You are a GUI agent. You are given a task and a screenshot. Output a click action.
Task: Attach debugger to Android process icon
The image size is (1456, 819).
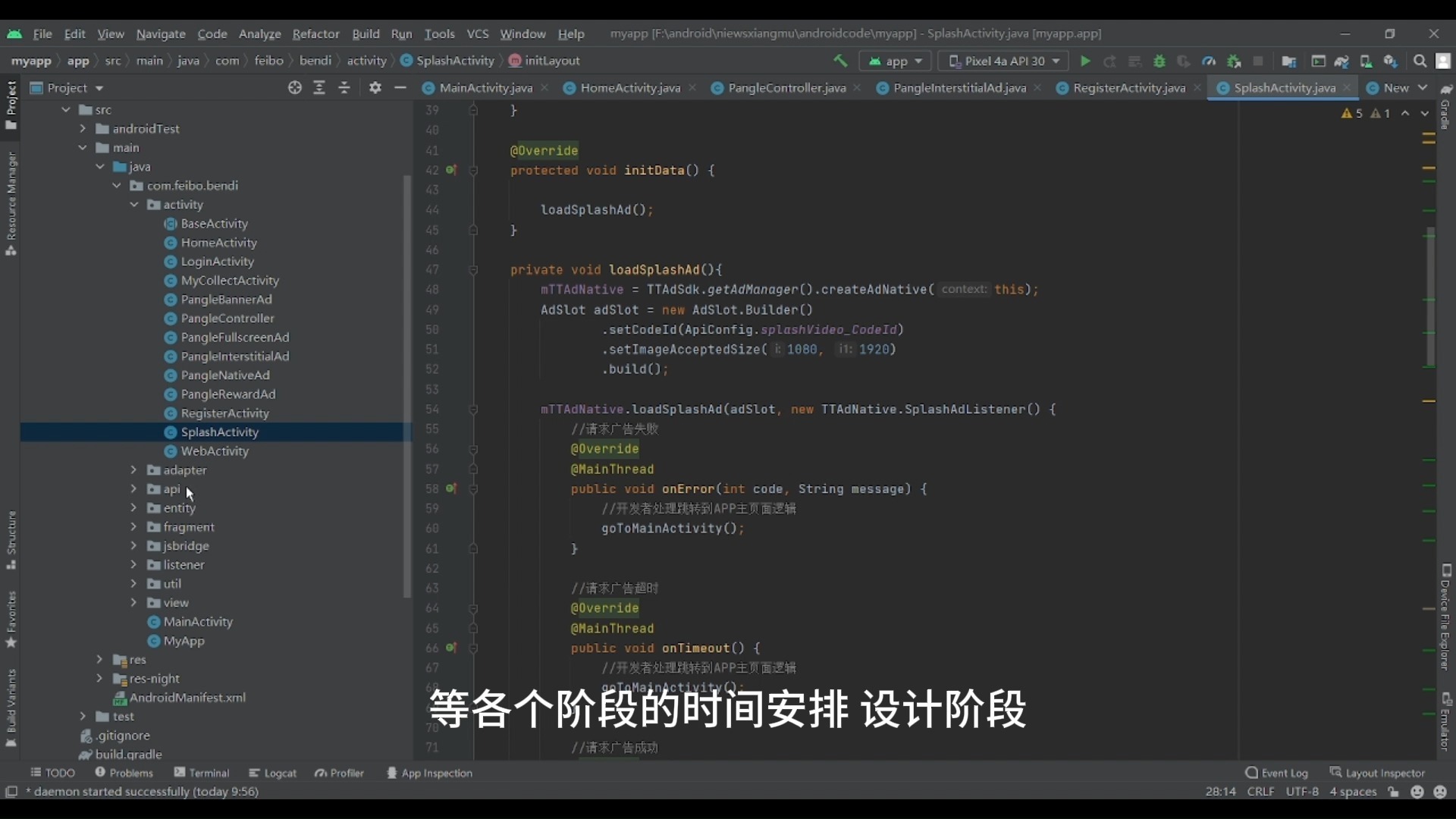(1234, 61)
